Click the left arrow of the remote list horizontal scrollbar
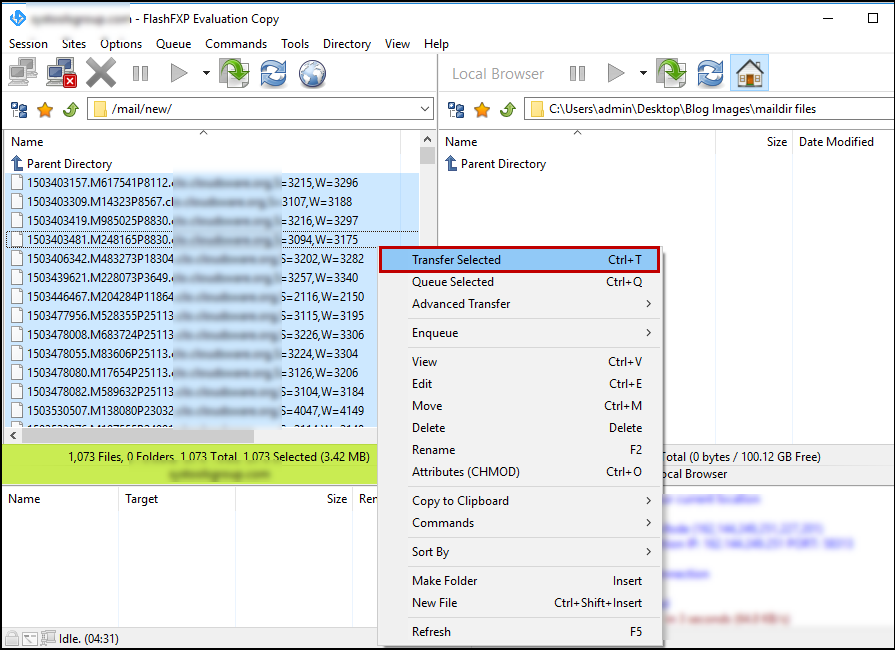This screenshot has width=895, height=650. [13, 436]
